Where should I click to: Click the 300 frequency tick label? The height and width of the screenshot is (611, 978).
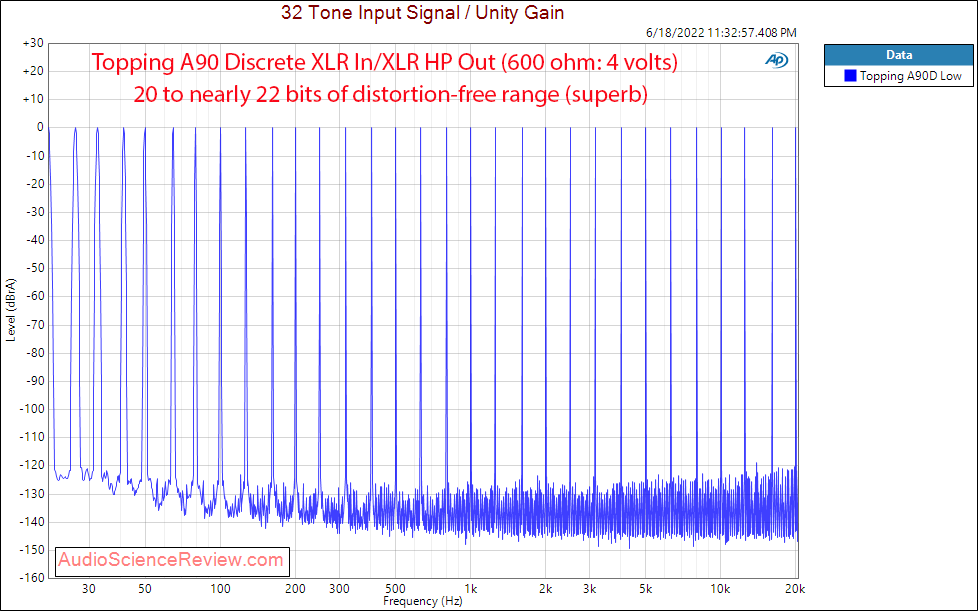339,589
